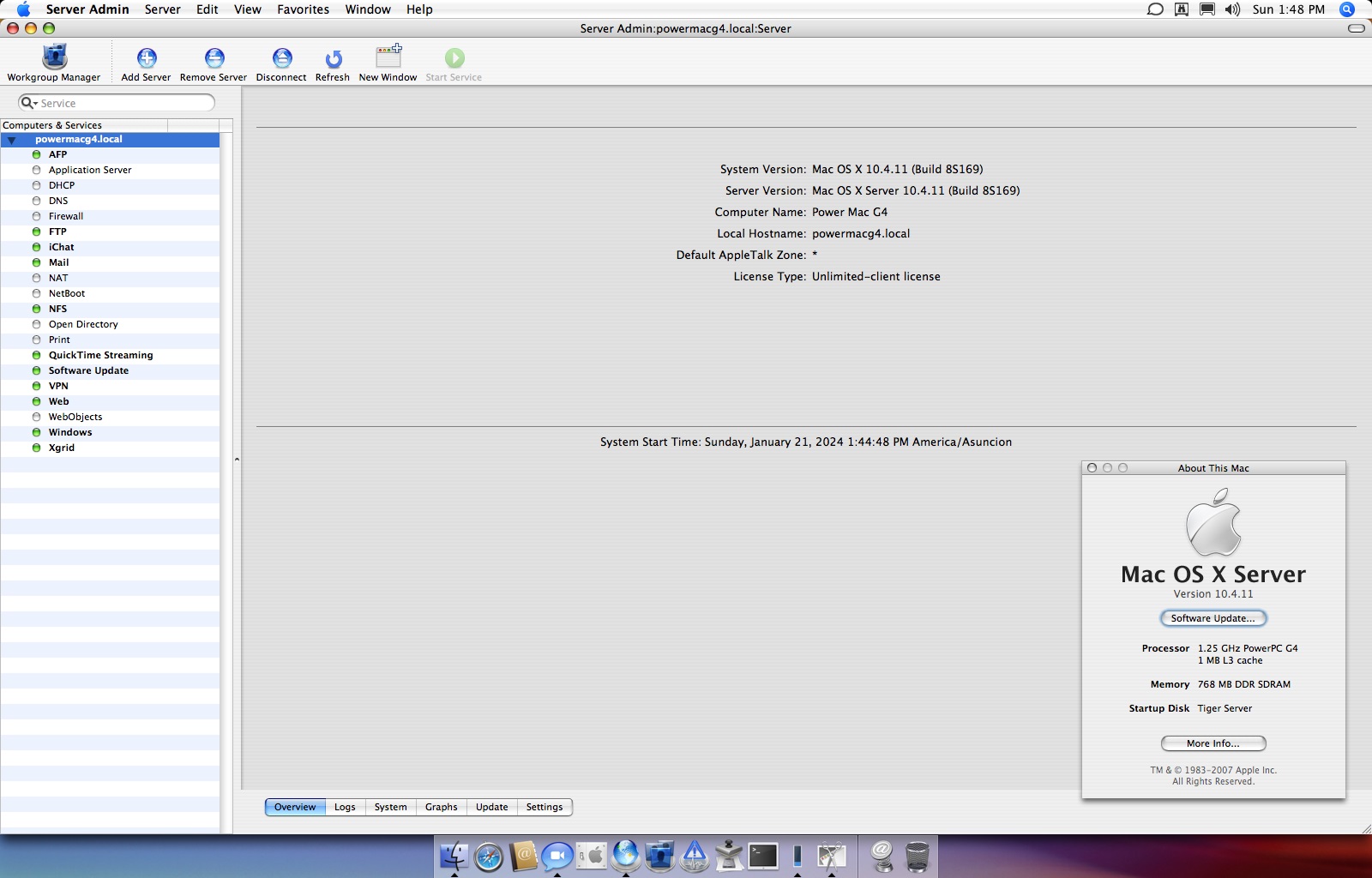Open the Trash in the Dock

click(917, 856)
